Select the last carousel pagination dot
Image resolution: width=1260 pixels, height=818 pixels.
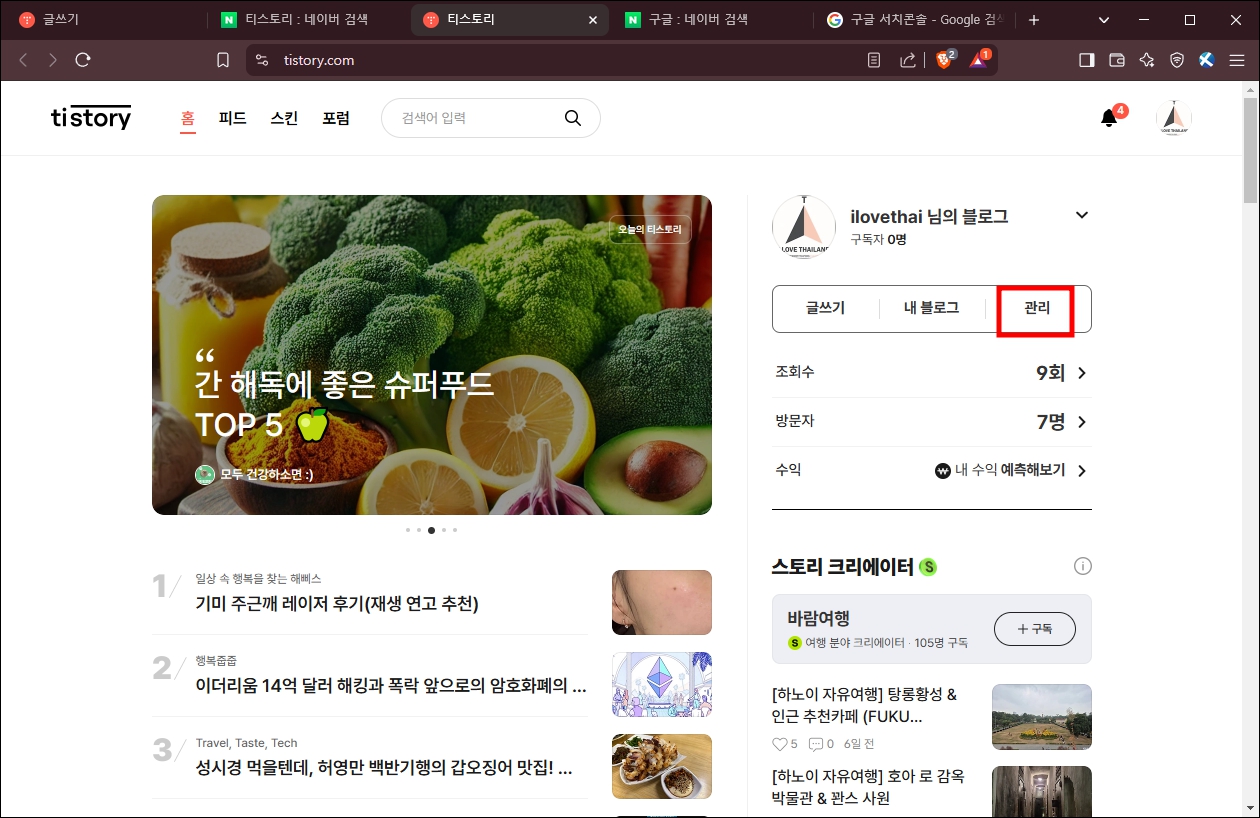(x=455, y=530)
